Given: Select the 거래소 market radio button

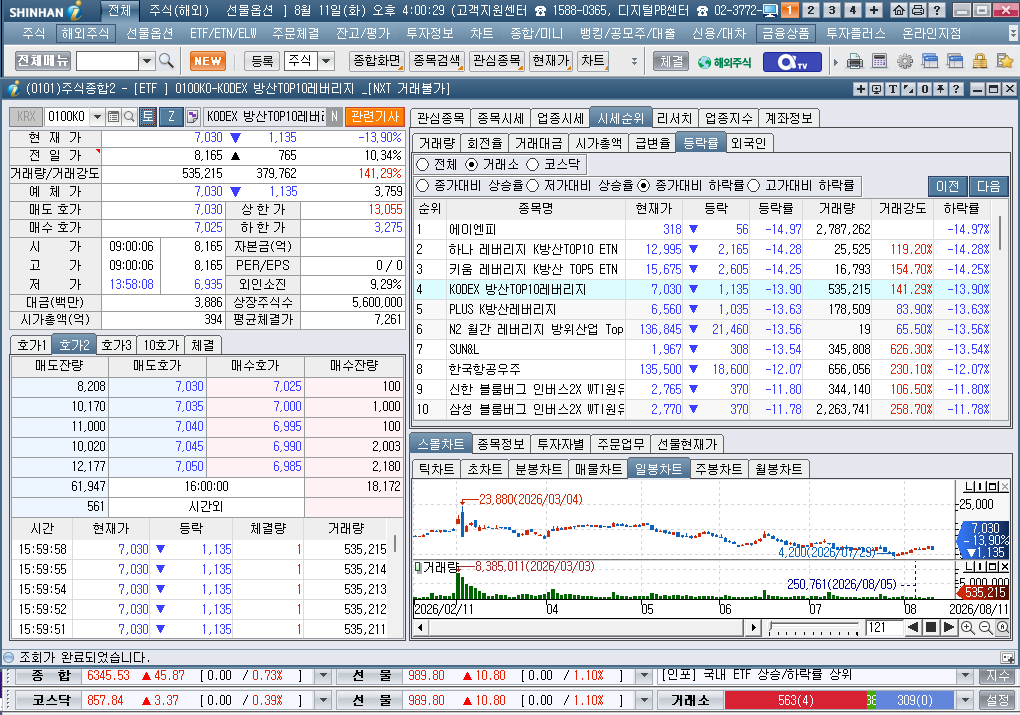Looking at the screenshot, I should [x=472, y=165].
